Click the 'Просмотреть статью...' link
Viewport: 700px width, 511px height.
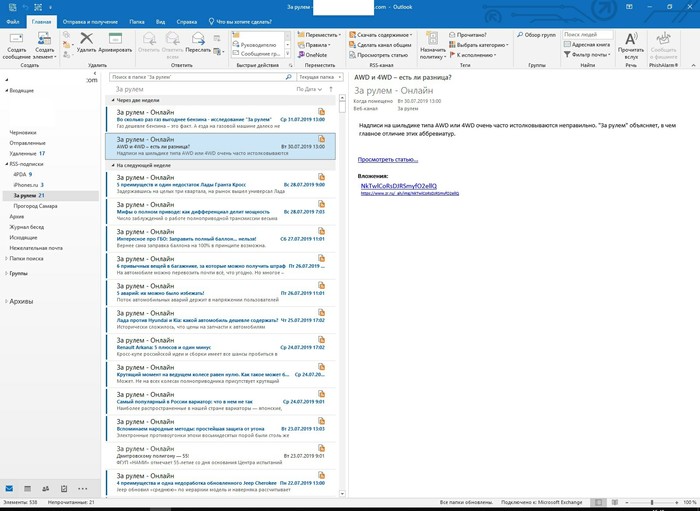click(388, 160)
